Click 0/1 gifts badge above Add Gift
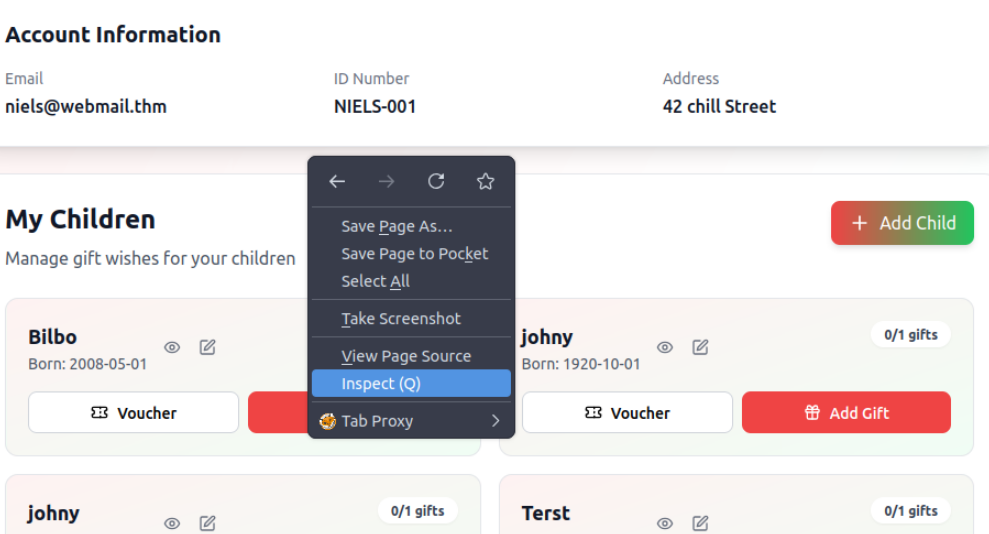Image resolution: width=989 pixels, height=534 pixels. tap(910, 335)
